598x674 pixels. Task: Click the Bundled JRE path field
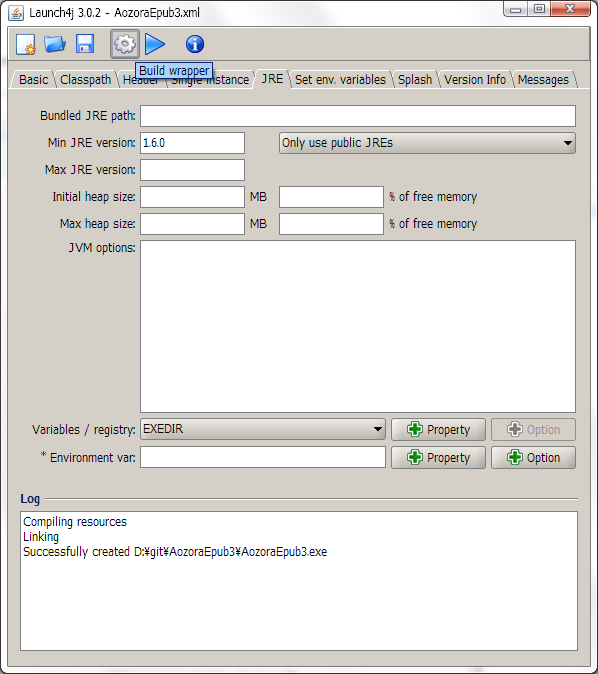358,116
